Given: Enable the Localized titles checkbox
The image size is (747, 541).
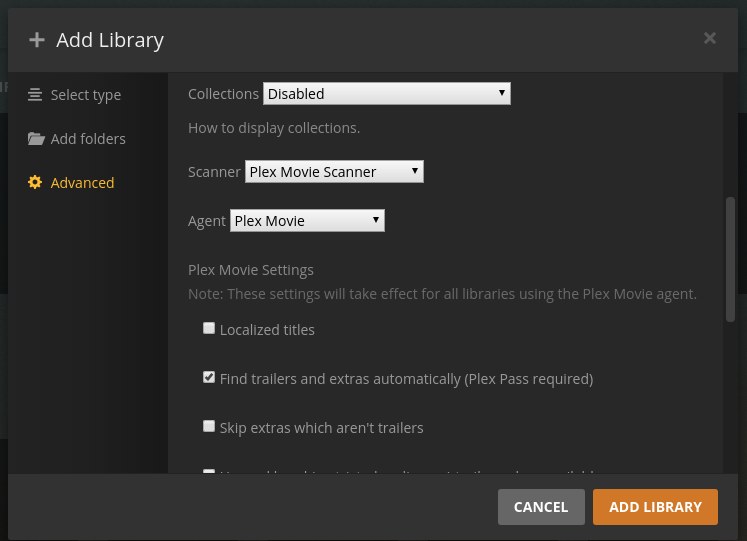Looking at the screenshot, I should (209, 328).
